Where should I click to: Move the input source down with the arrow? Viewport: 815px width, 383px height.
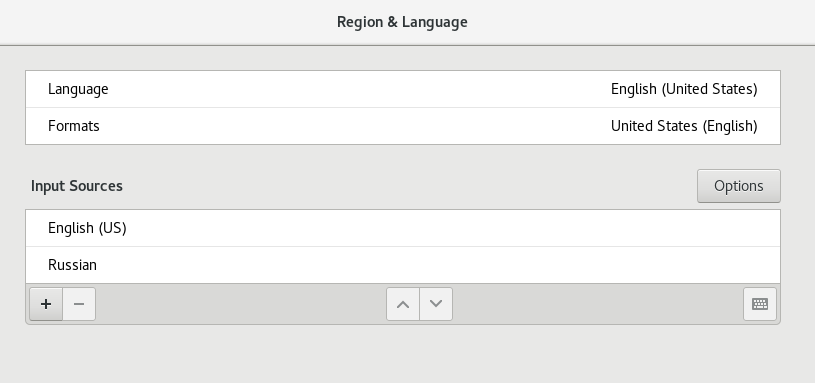click(x=436, y=304)
